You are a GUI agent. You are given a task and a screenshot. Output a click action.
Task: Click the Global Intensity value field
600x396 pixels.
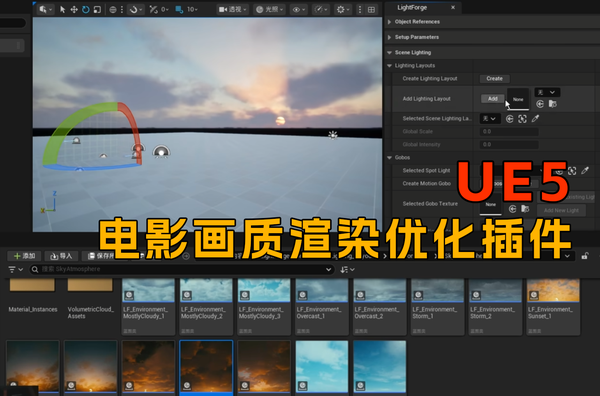pos(509,145)
